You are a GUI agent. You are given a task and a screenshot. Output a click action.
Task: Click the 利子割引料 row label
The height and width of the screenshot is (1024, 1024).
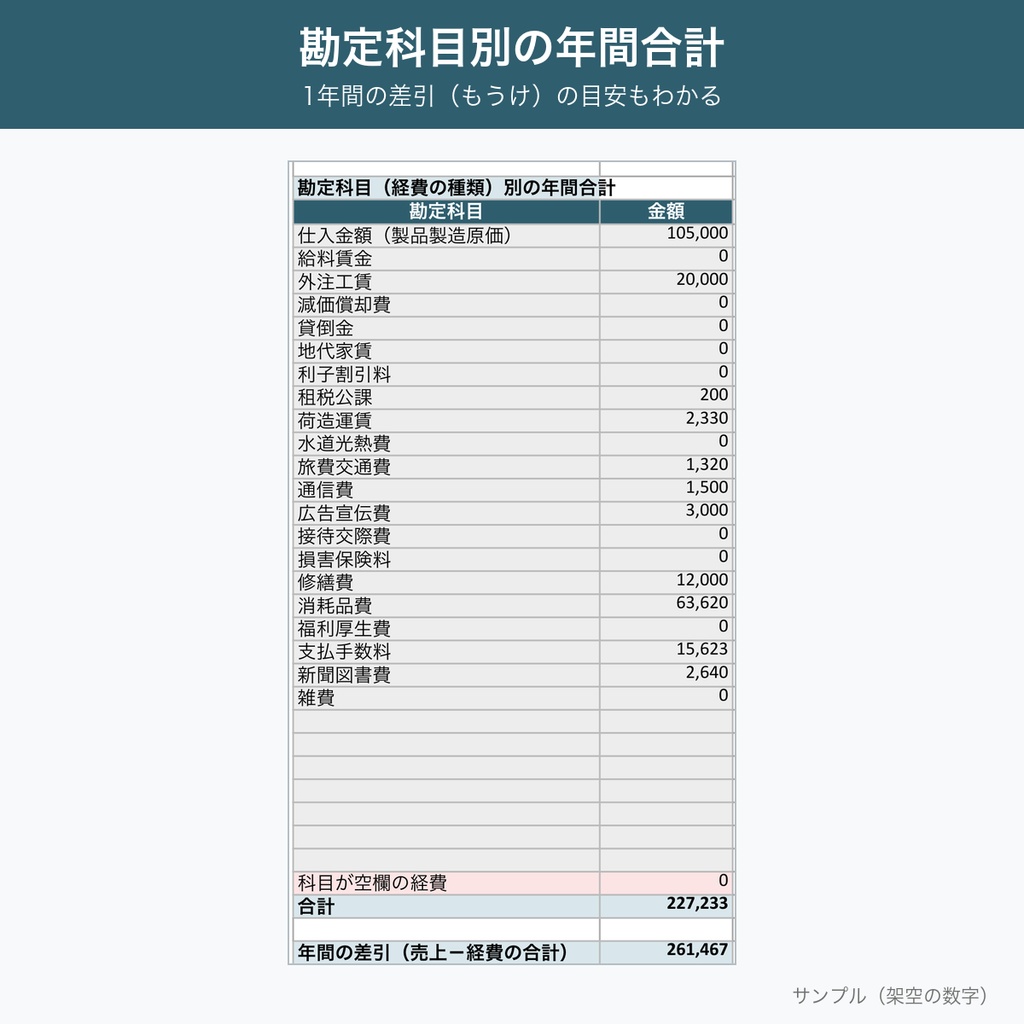(344, 374)
